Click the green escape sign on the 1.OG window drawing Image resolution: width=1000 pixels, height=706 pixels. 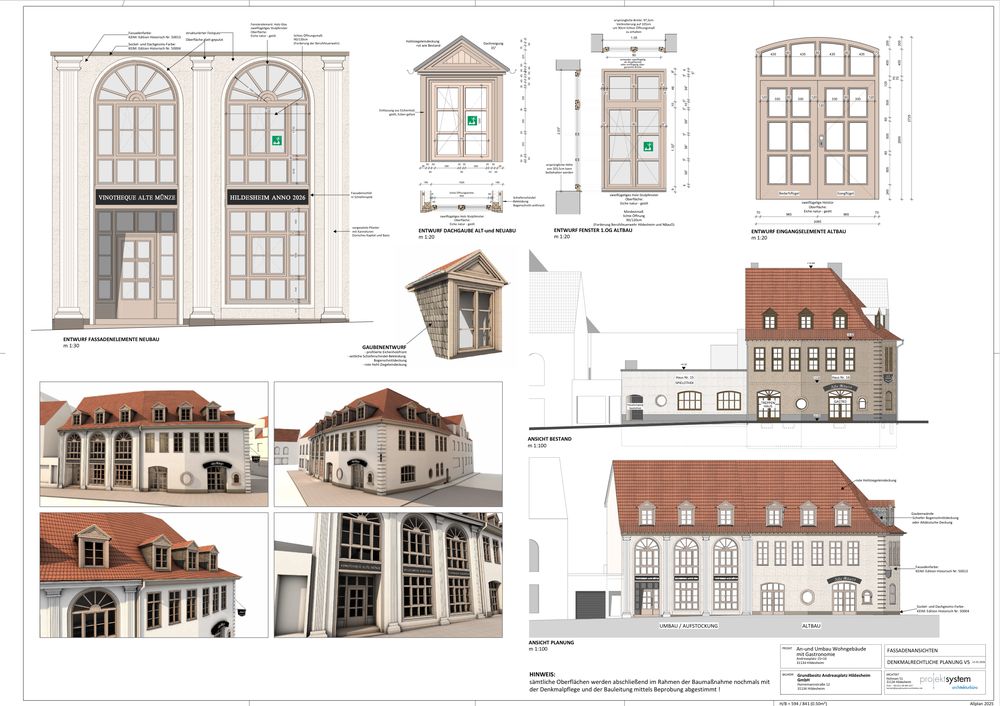(648, 147)
